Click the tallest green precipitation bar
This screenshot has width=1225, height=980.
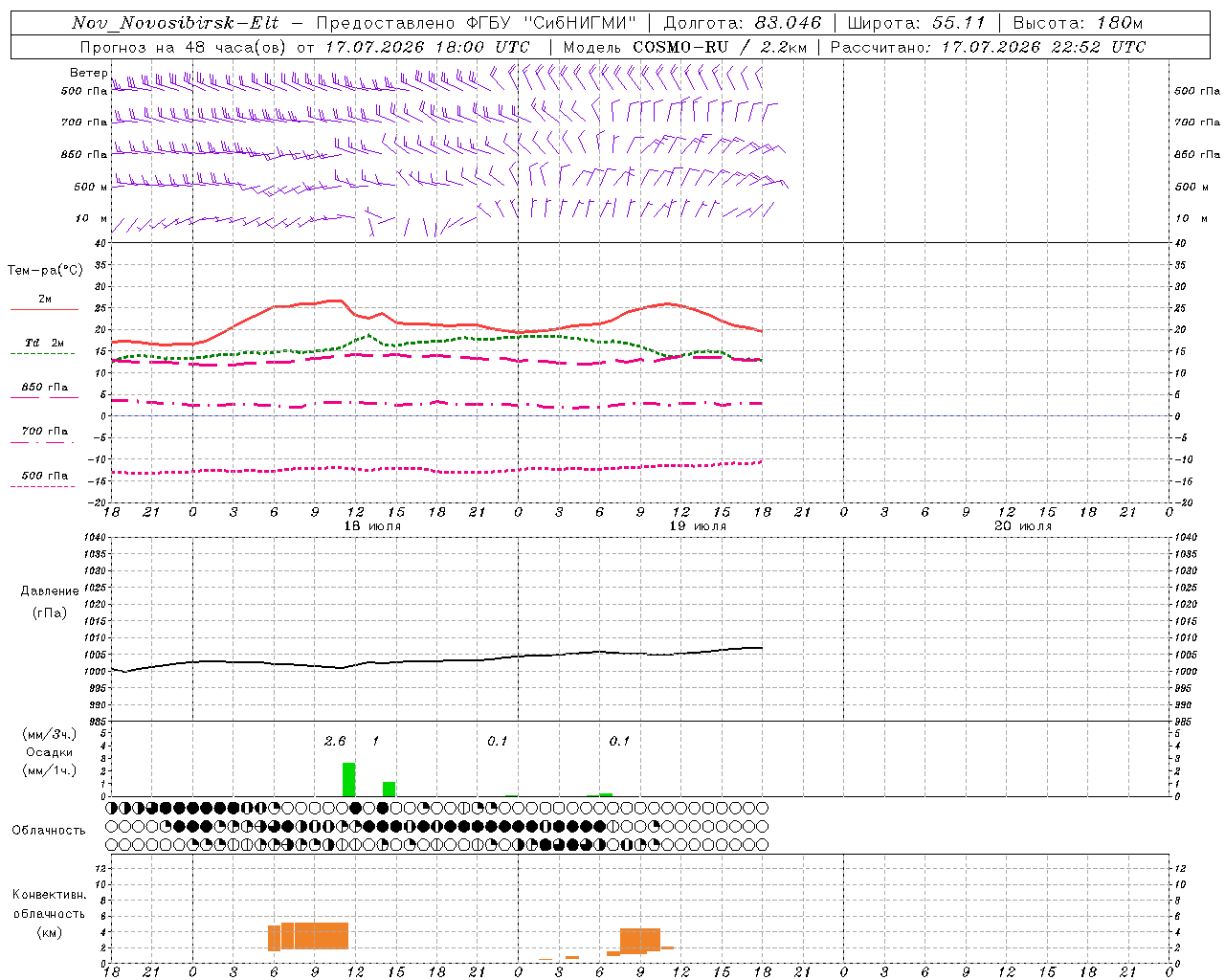point(349,779)
